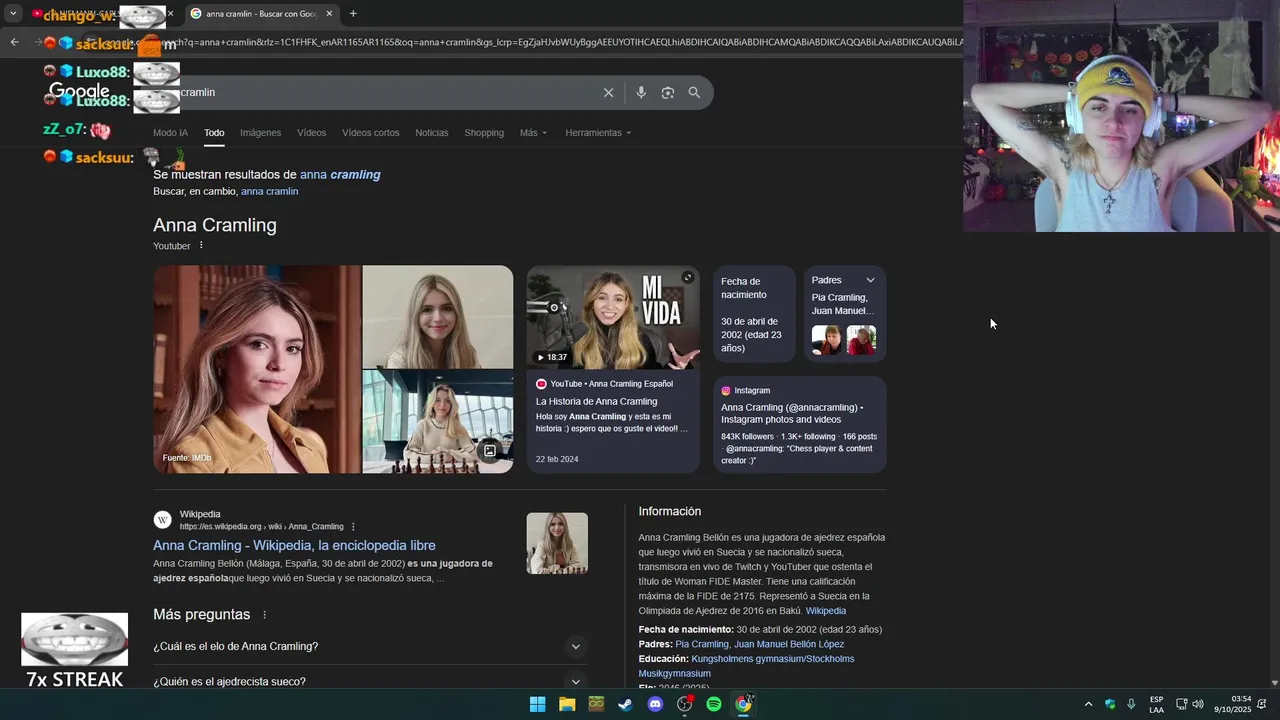Open Google Lens image search
Viewport: 1280px width, 720px height.
[x=668, y=93]
